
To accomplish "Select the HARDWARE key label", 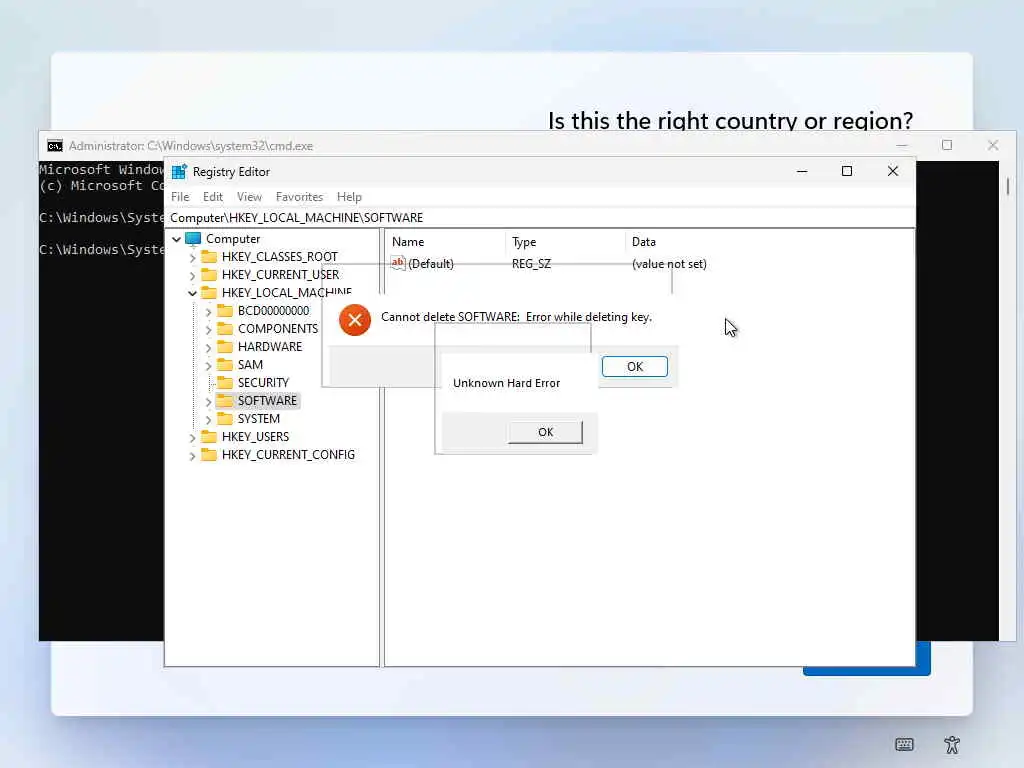I will (x=270, y=347).
